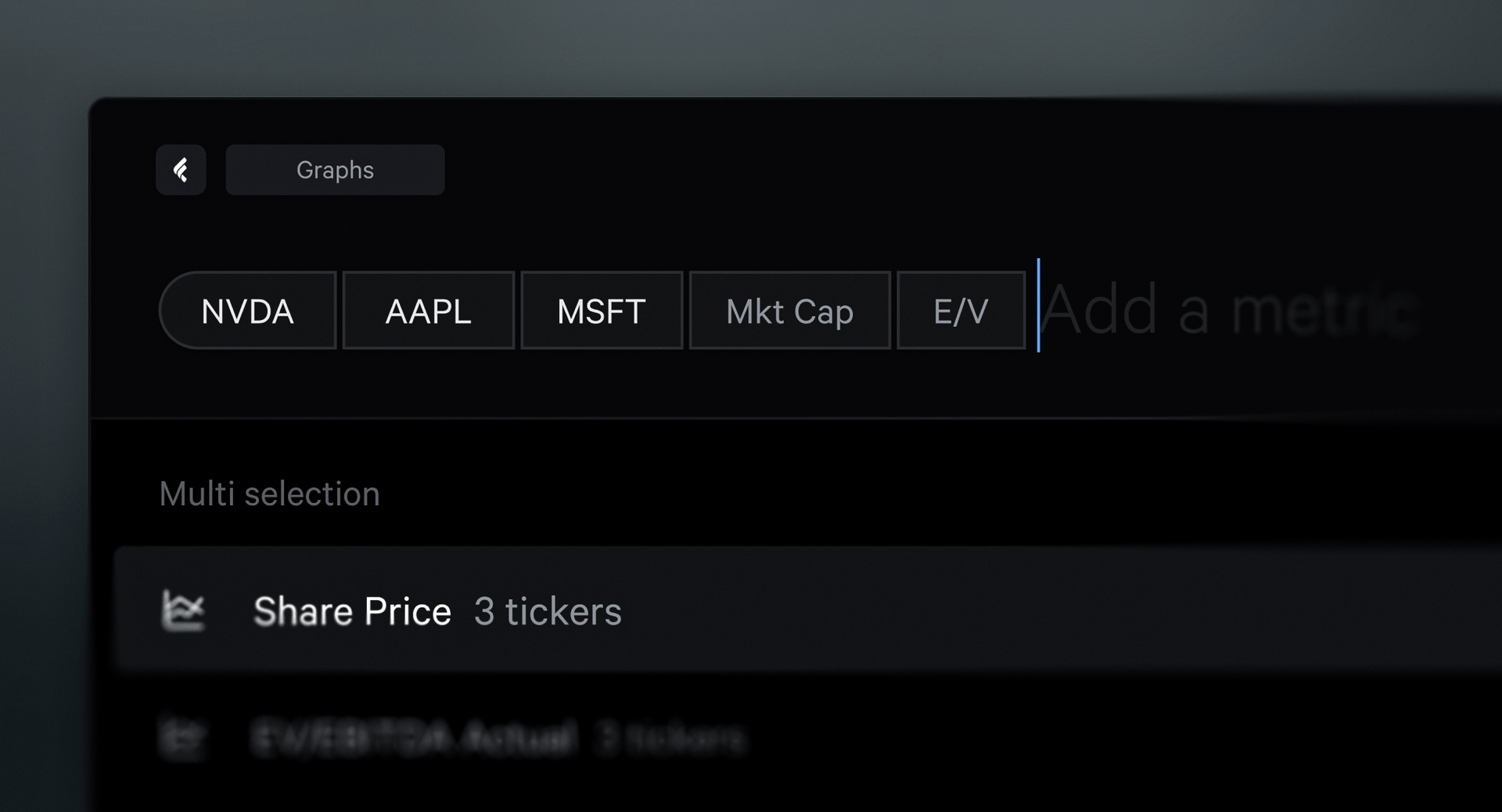This screenshot has width=1502, height=812.
Task: Open the Graphs tab
Action: point(335,170)
